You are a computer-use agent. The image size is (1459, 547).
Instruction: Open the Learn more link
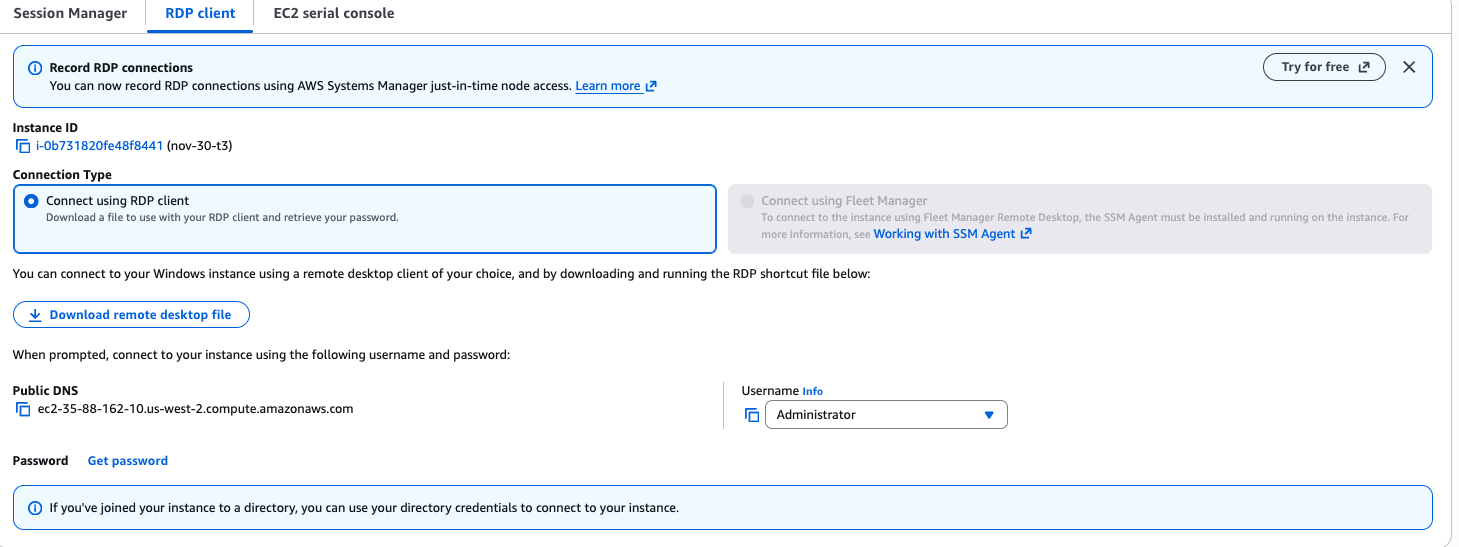[616, 86]
